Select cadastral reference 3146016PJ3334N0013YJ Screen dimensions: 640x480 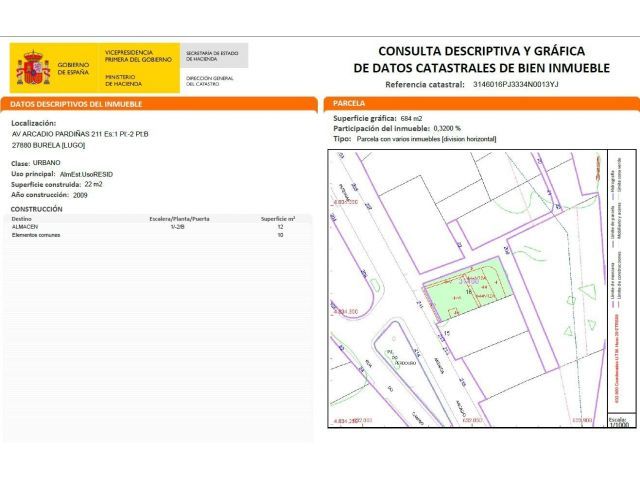coord(515,84)
